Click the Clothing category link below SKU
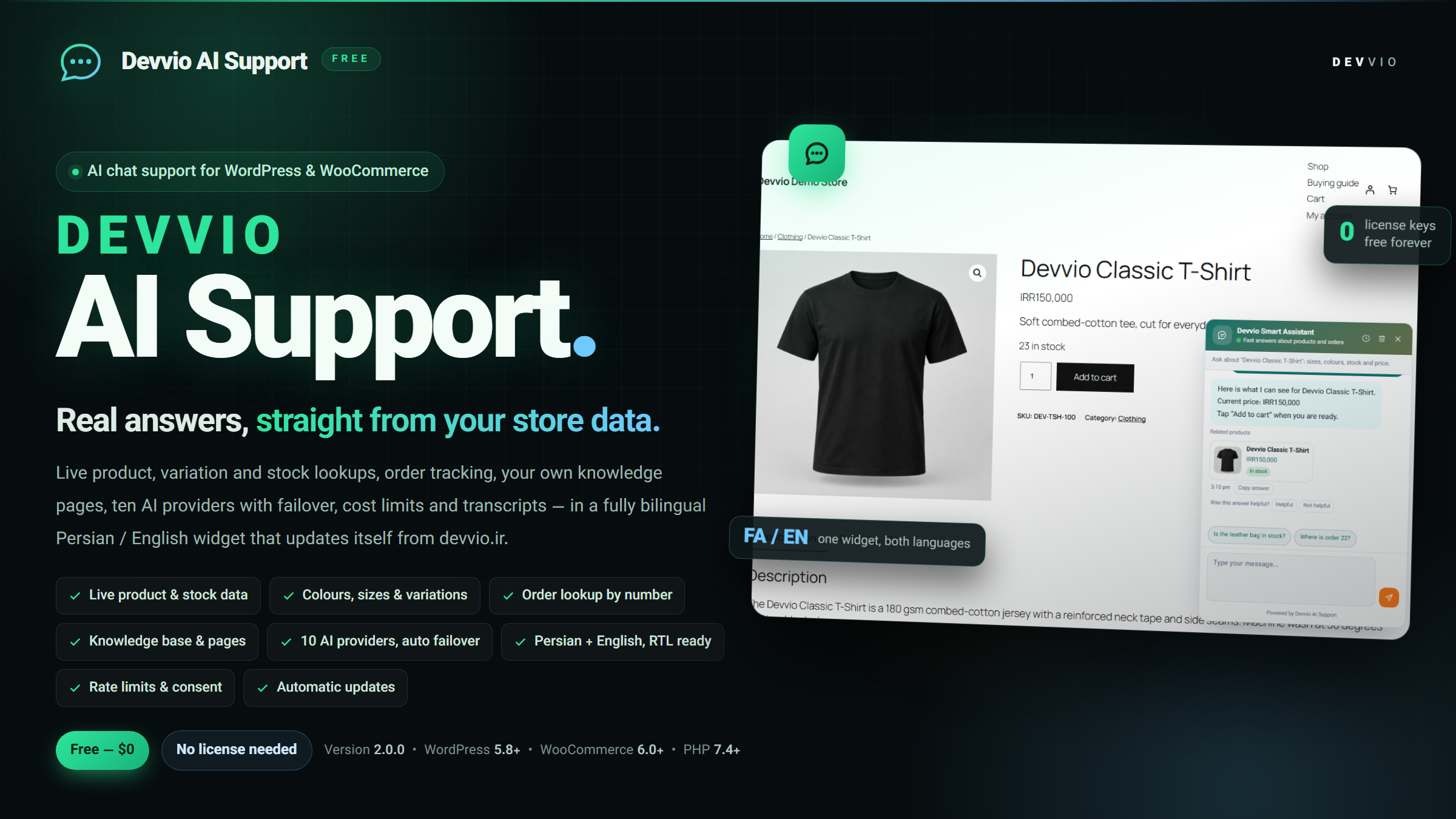Viewport: 1456px width, 819px height. point(1131,419)
